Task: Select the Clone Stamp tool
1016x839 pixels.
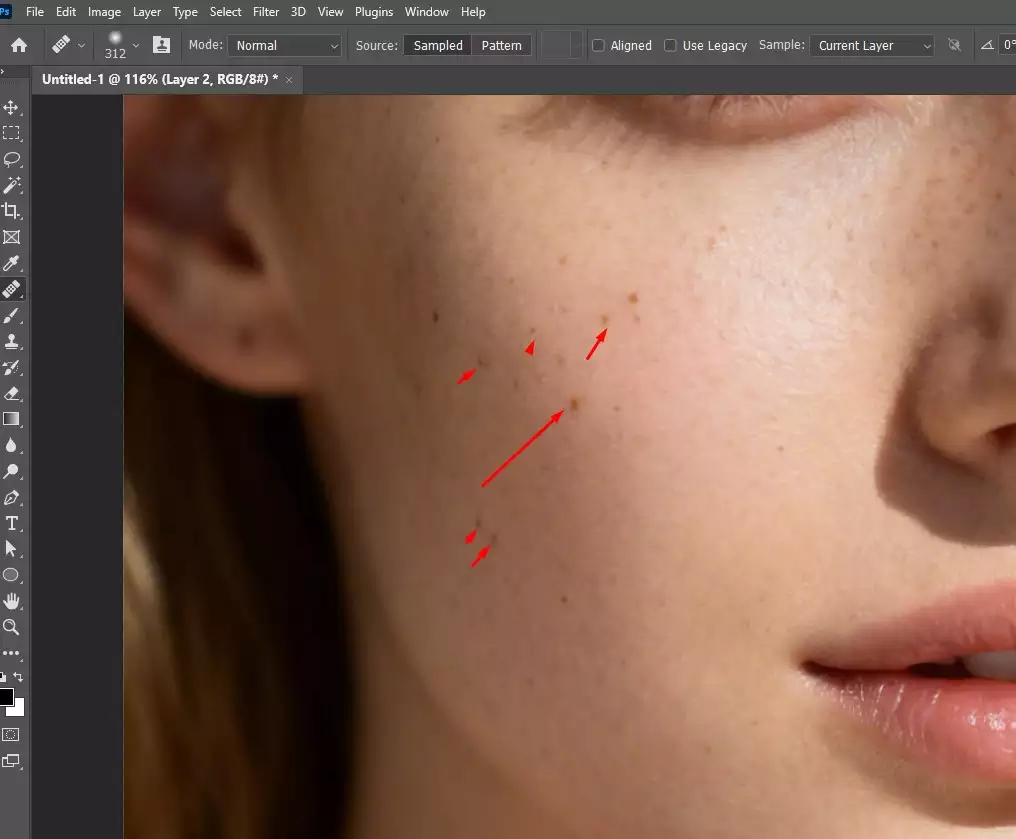Action: tap(13, 341)
